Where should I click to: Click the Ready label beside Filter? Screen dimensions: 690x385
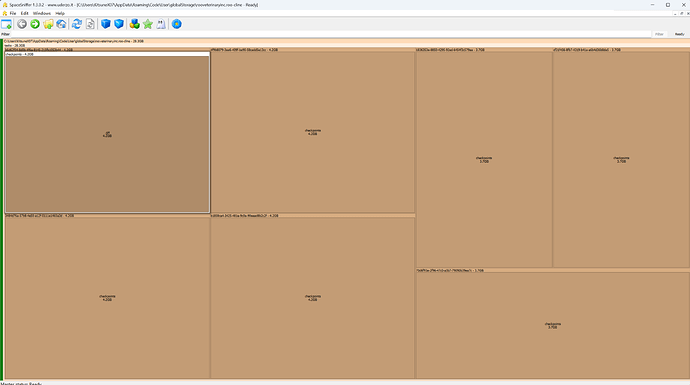679,34
